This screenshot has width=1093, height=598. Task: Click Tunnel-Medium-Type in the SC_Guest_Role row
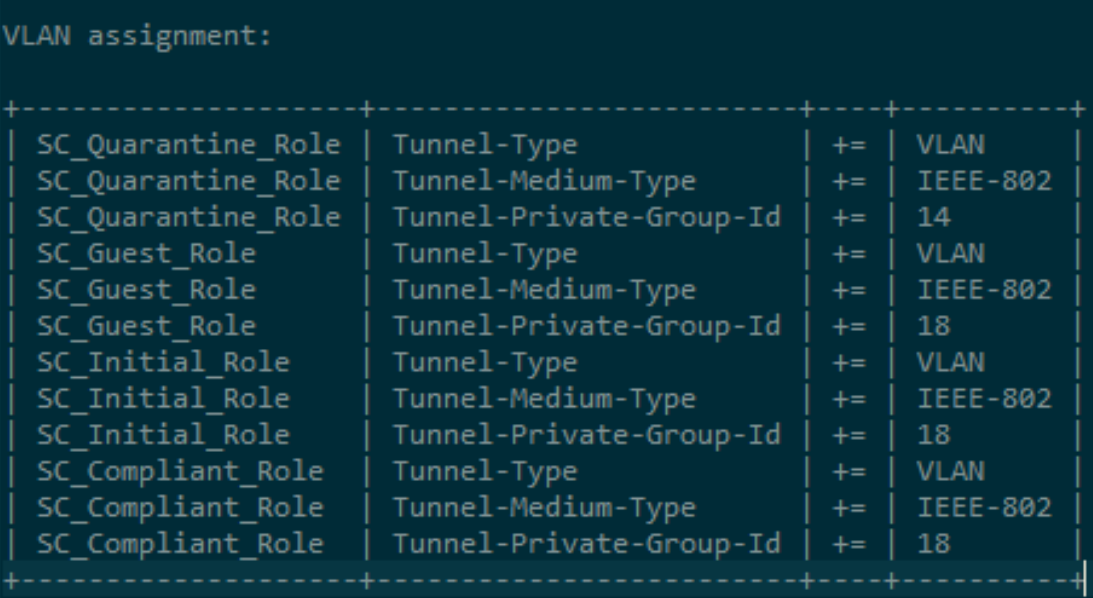point(543,290)
